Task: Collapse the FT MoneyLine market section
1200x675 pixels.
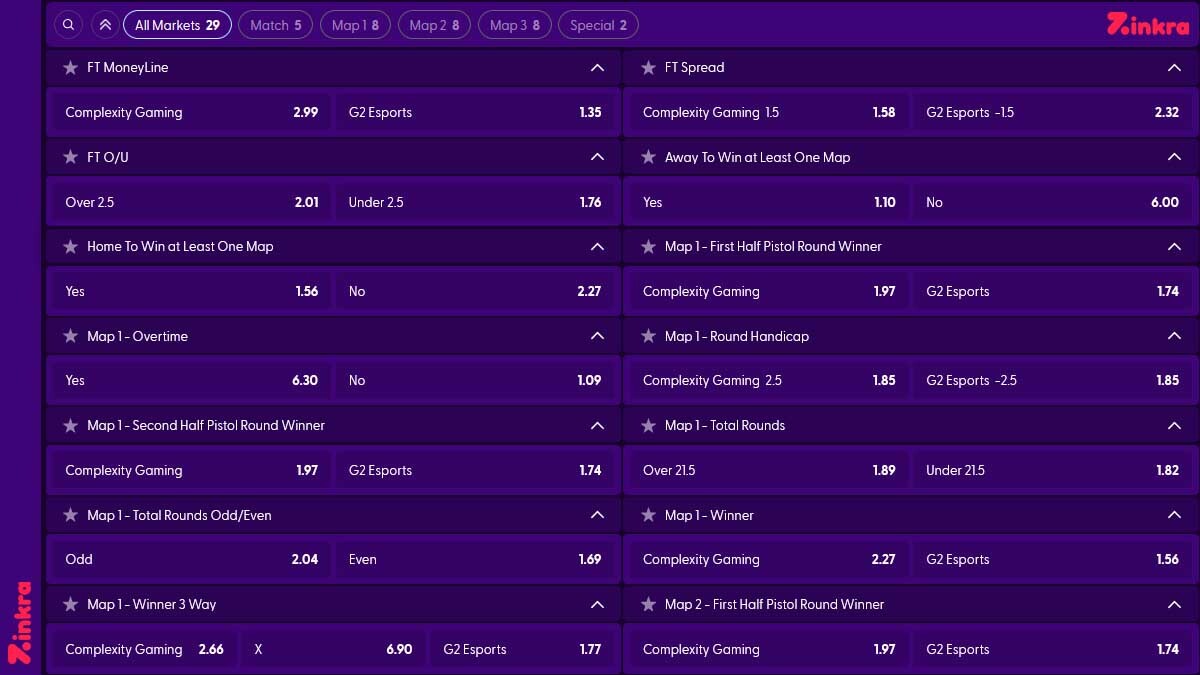Action: (597, 68)
